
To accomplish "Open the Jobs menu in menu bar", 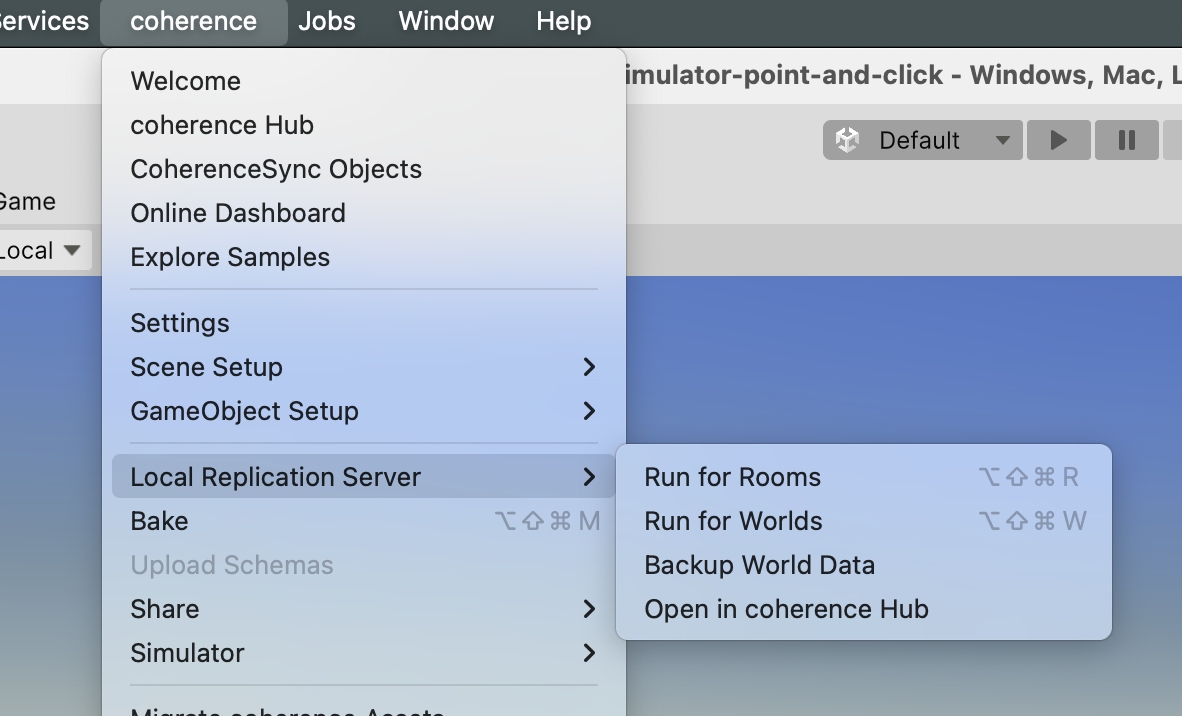I will (327, 21).
